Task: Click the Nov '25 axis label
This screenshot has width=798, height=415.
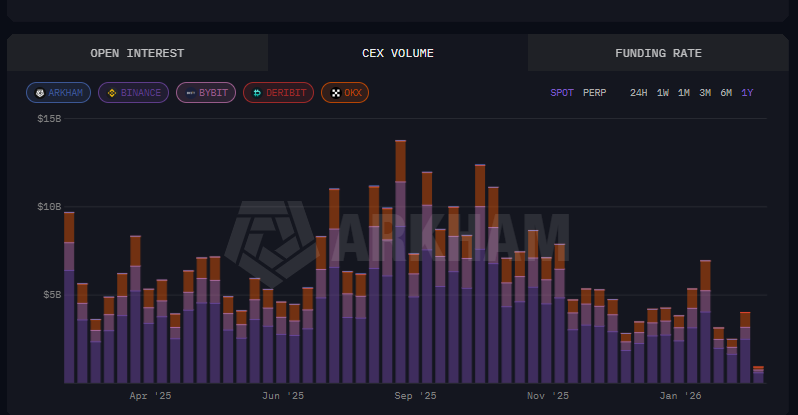Action: tap(548, 396)
